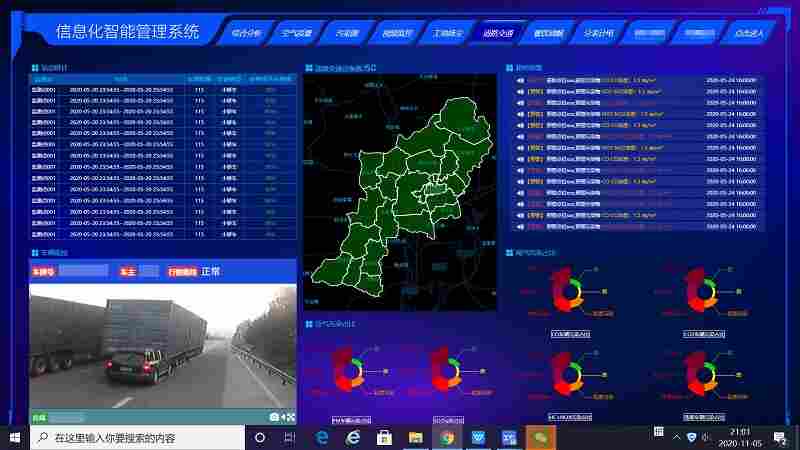
Task: Click the Windows Start button
Action: (15, 438)
